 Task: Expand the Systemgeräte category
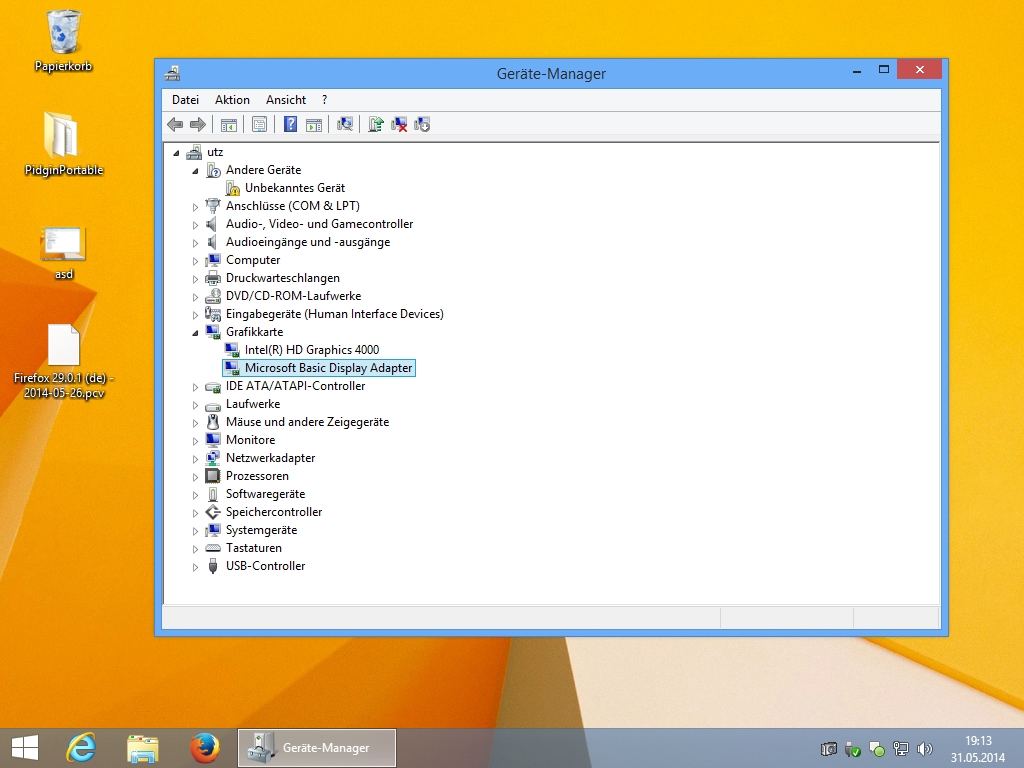pyautogui.click(x=195, y=531)
